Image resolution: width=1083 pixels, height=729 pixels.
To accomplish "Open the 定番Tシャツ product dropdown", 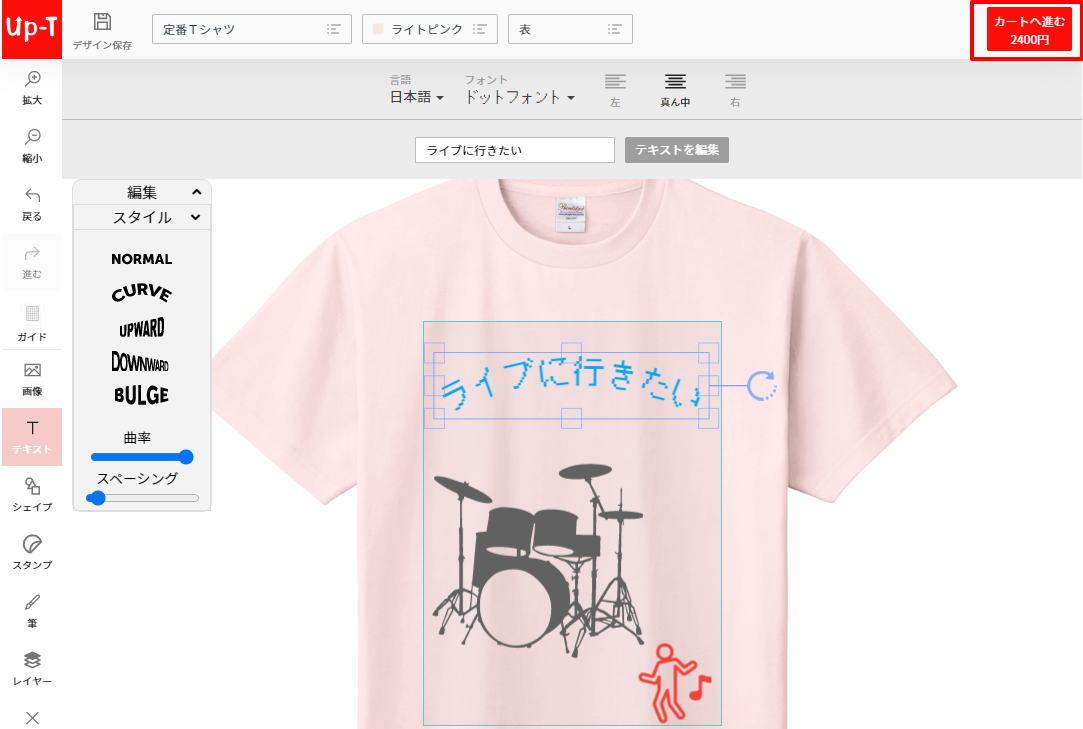I will [251, 29].
